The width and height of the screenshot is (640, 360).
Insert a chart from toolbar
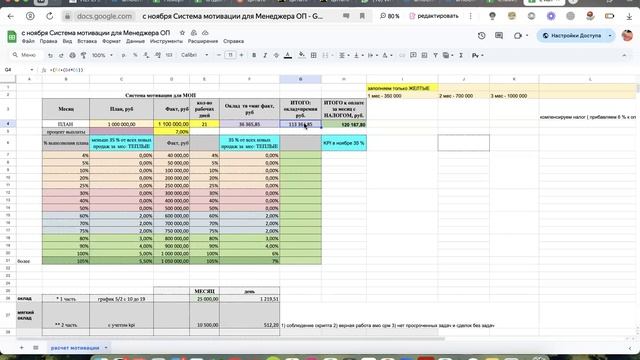424,55
